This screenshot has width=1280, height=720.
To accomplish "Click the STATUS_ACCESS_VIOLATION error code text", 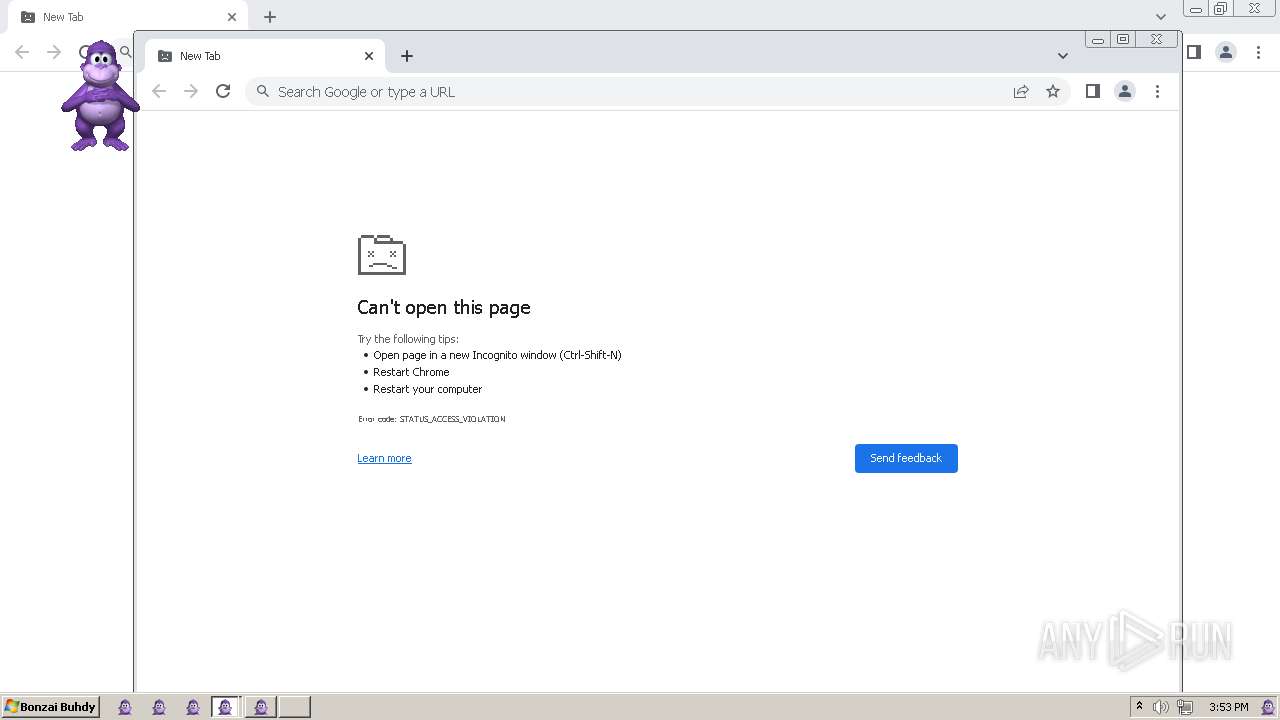I will click(452, 419).
